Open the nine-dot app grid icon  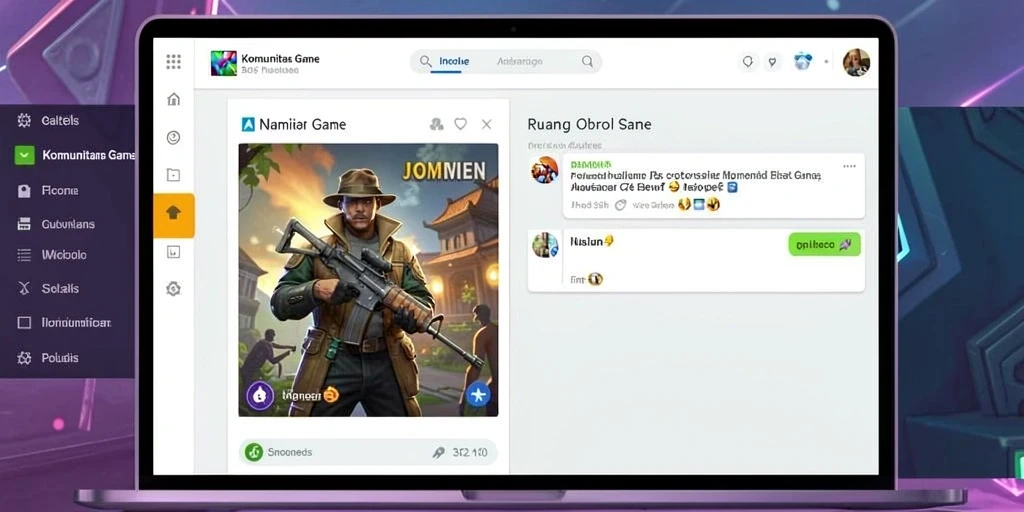(173, 62)
